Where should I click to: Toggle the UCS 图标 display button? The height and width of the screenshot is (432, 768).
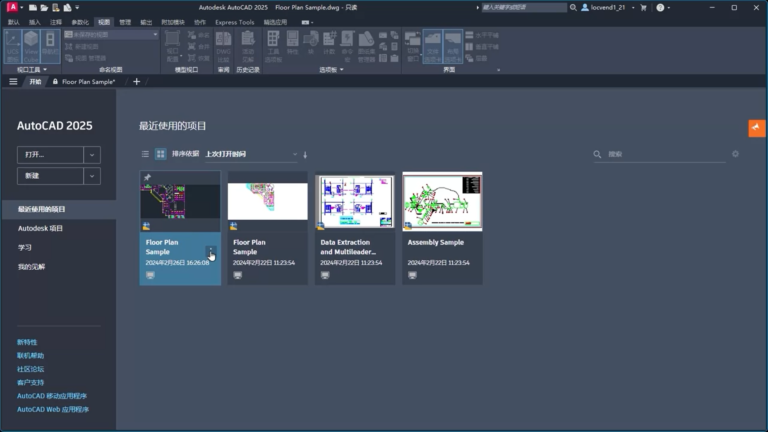point(13,47)
